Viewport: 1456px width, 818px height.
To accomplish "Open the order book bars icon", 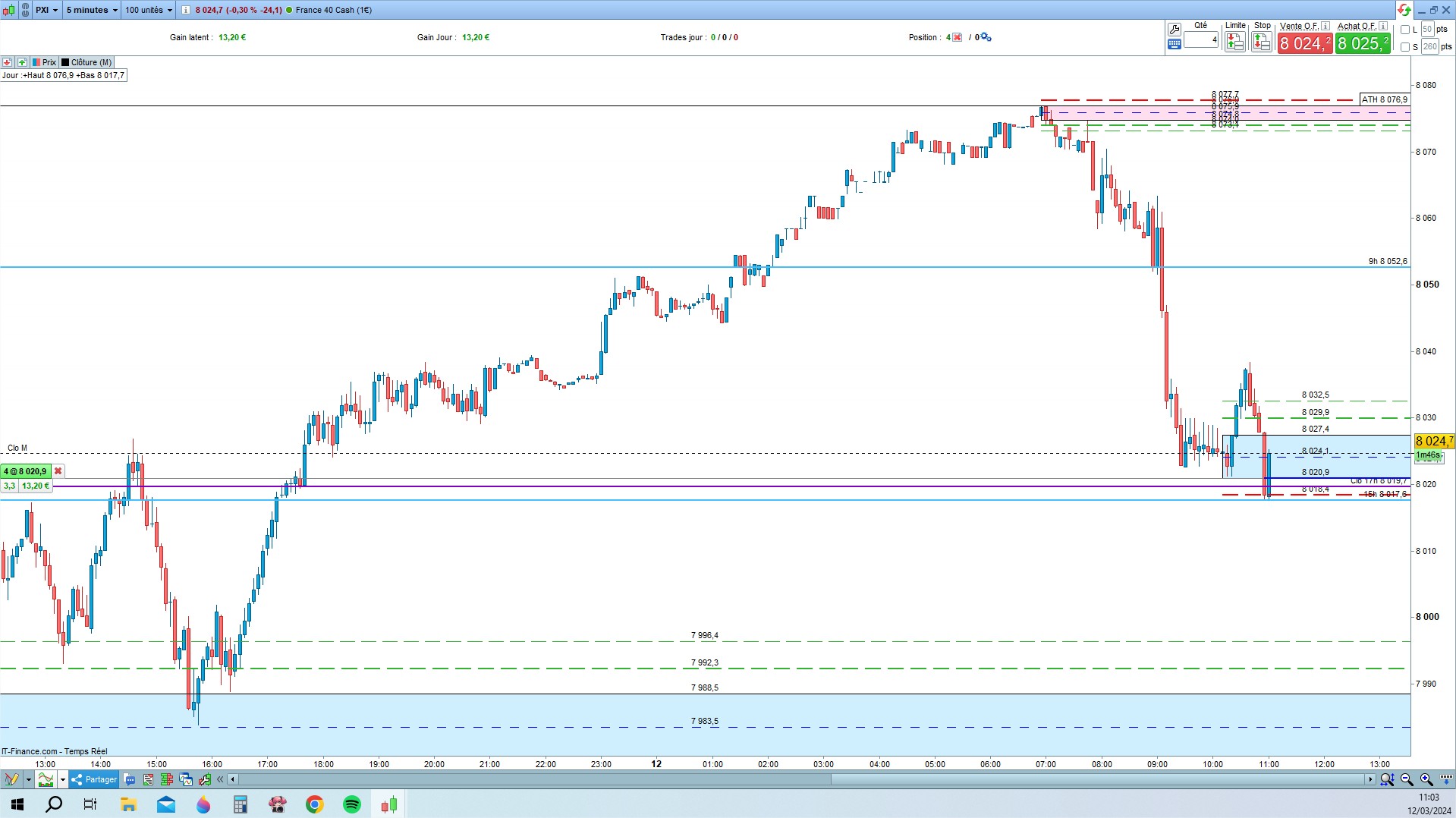I will click(x=167, y=779).
